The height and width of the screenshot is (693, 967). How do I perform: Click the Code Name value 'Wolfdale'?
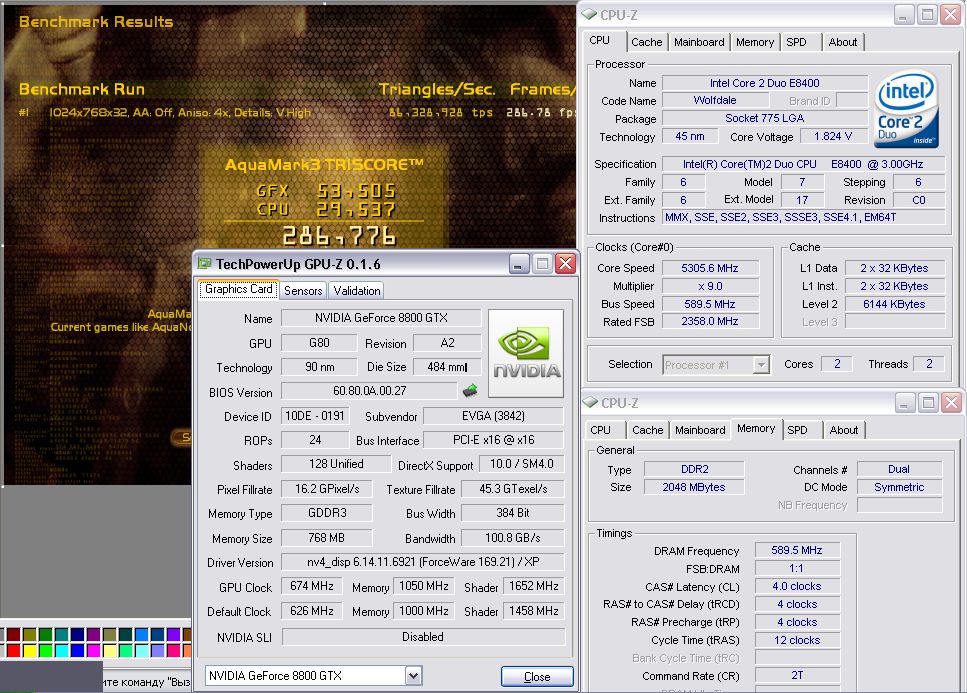[x=715, y=100]
